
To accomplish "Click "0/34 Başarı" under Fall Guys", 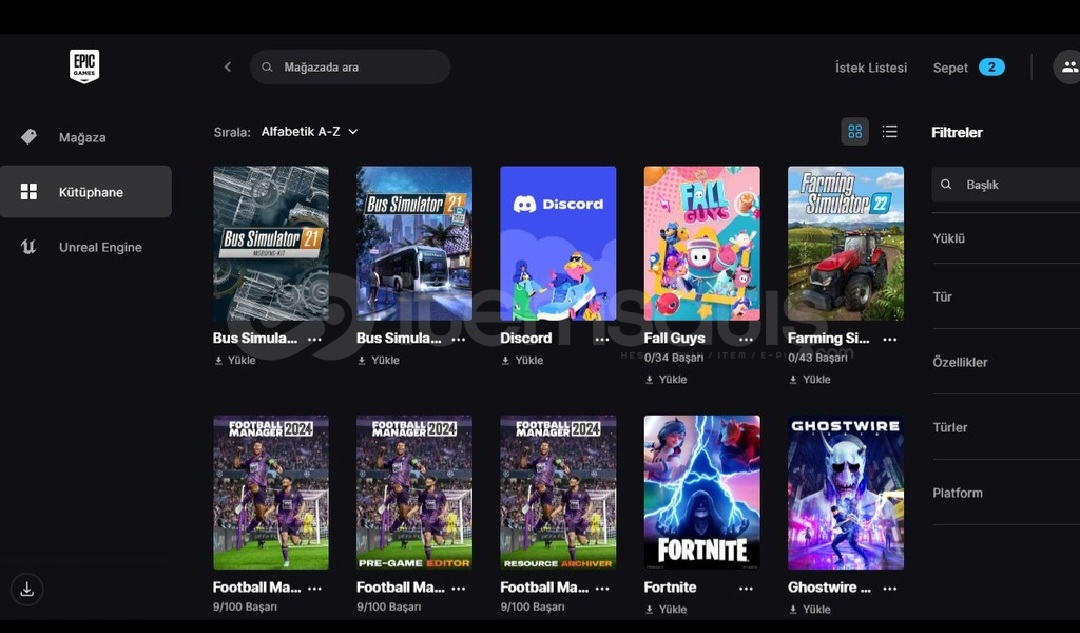I will [x=674, y=357].
